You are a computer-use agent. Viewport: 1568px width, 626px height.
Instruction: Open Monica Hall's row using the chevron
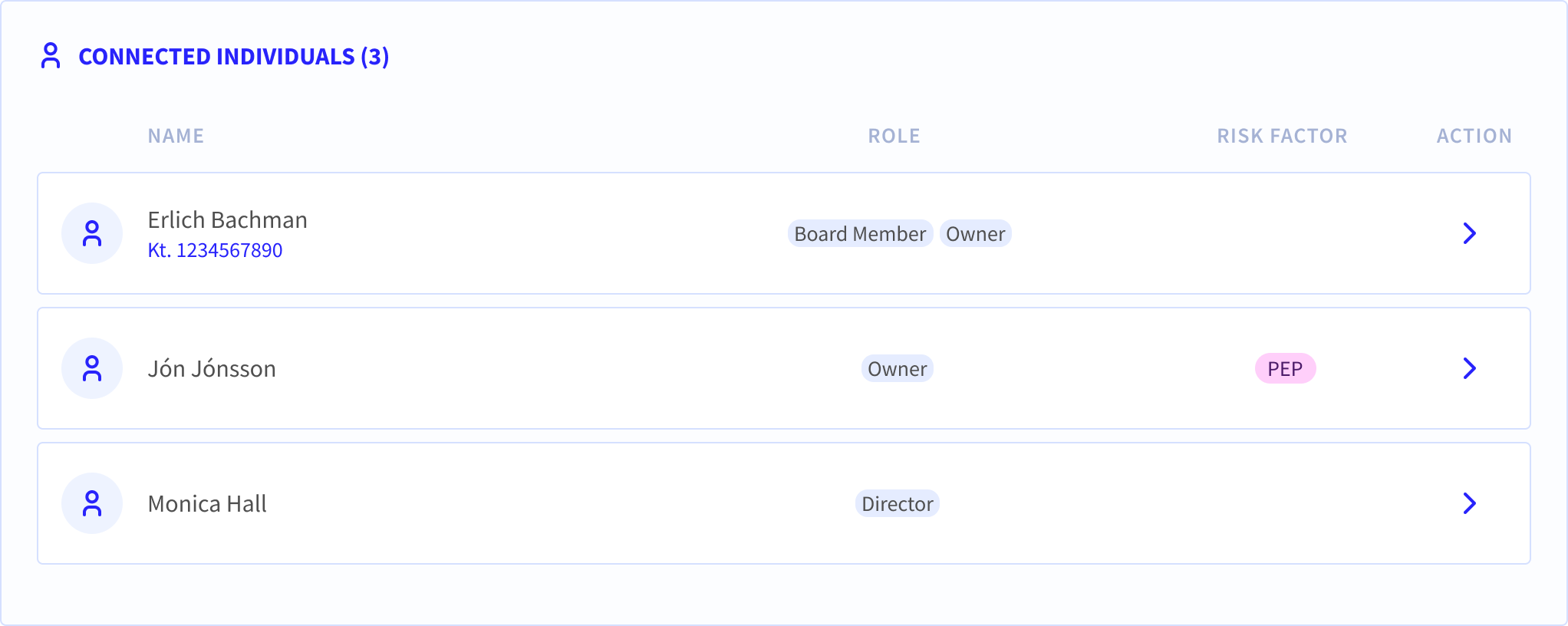point(1469,503)
